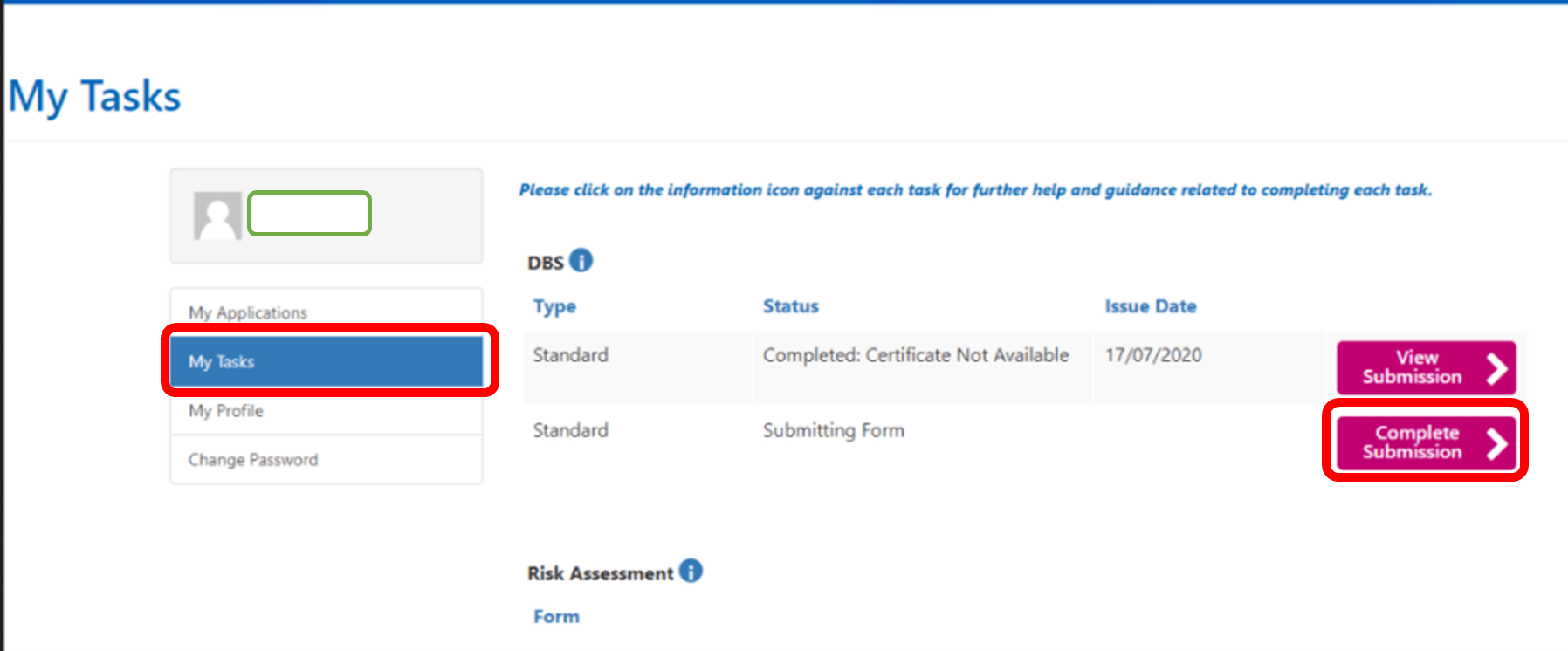Click the Risk Assessment information icon

click(691, 571)
